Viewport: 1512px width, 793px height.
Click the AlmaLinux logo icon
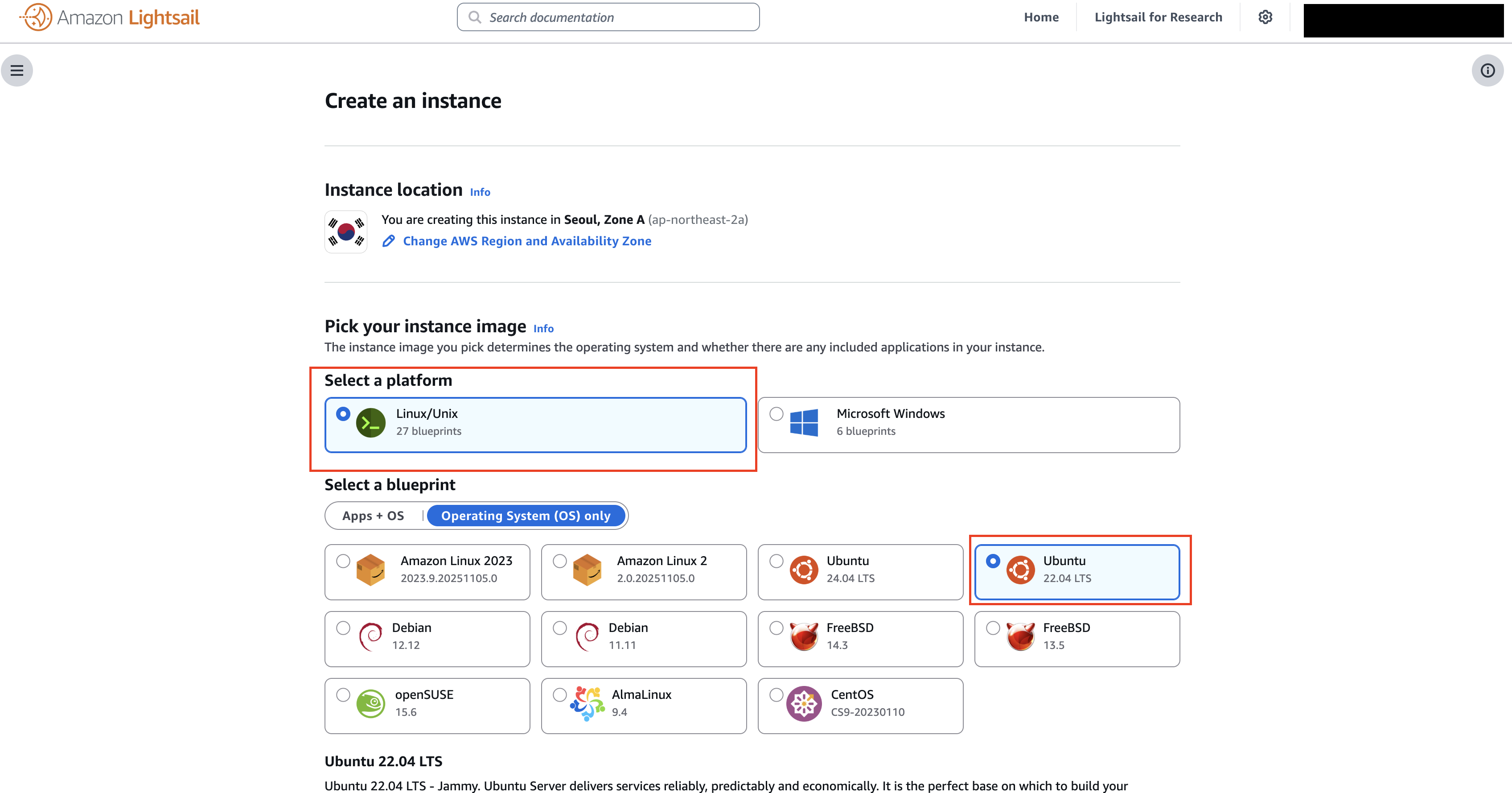tap(588, 704)
